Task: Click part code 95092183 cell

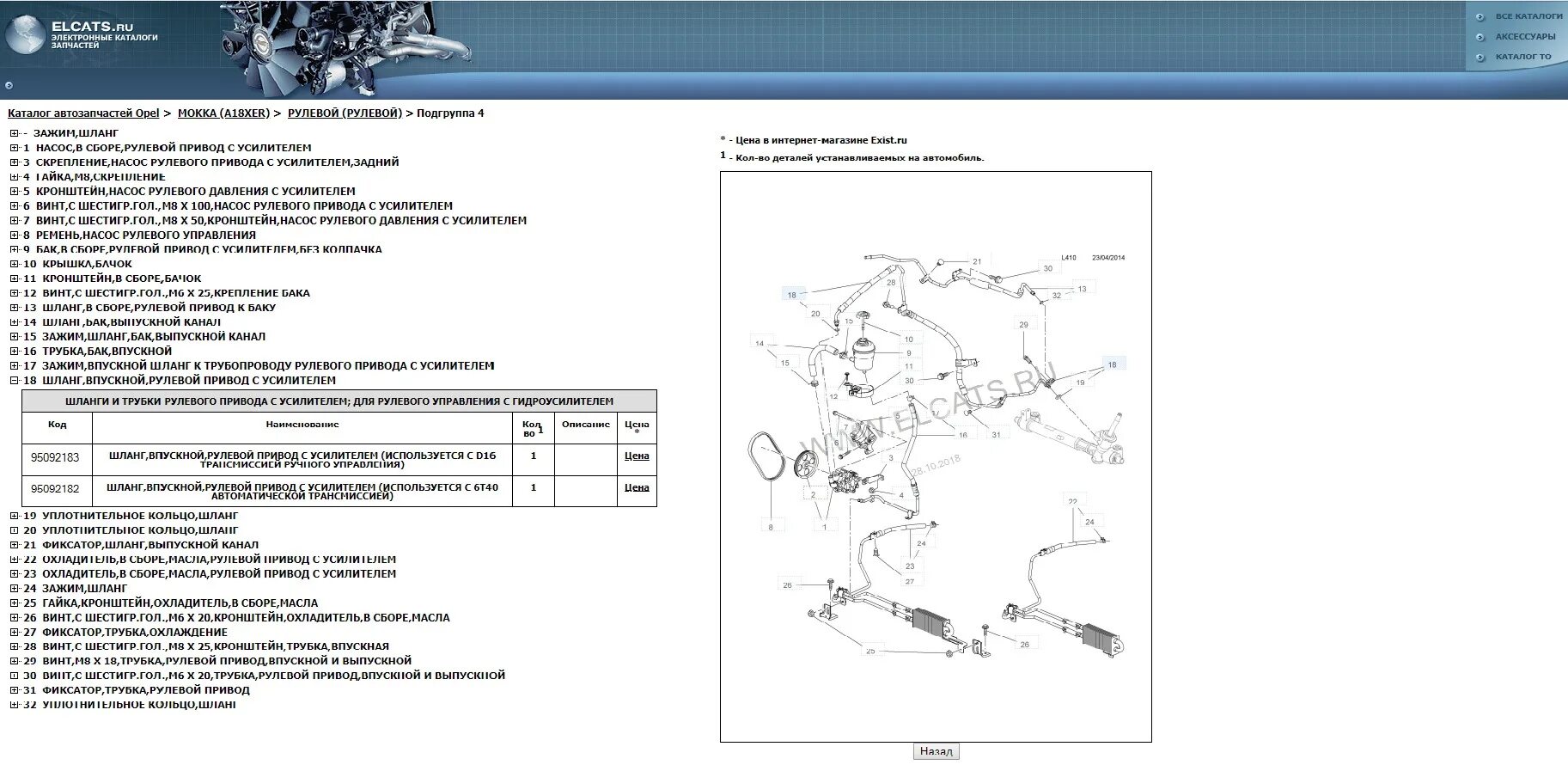Action: point(56,458)
